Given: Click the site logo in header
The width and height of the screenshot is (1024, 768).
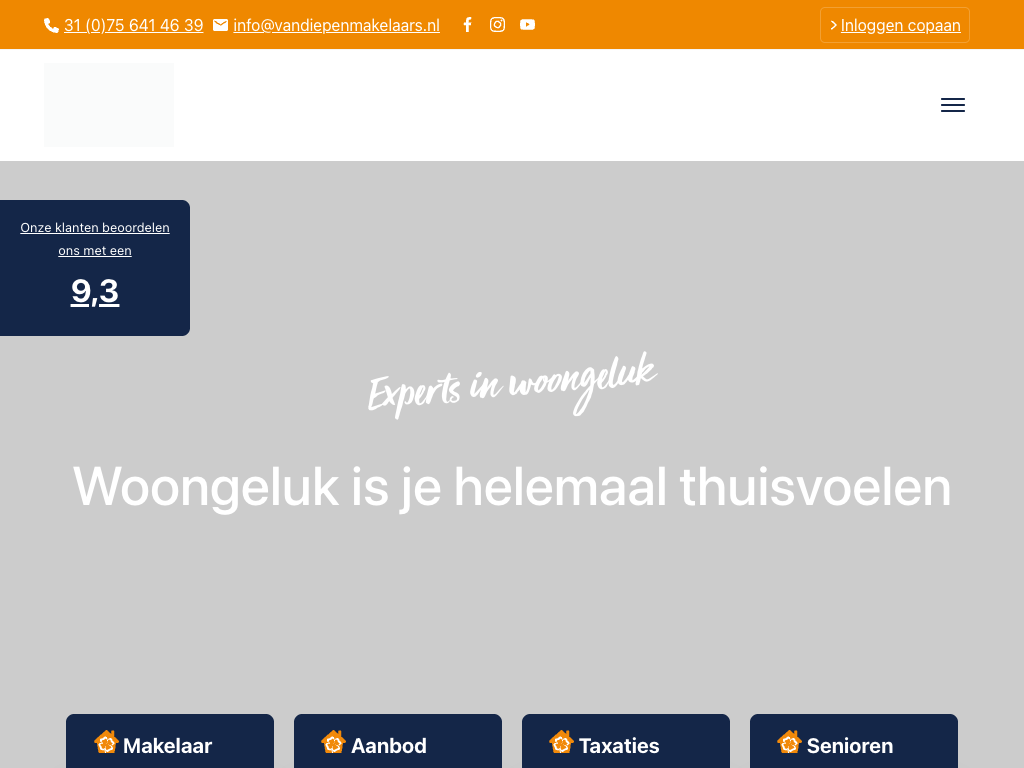Looking at the screenshot, I should 109,105.
